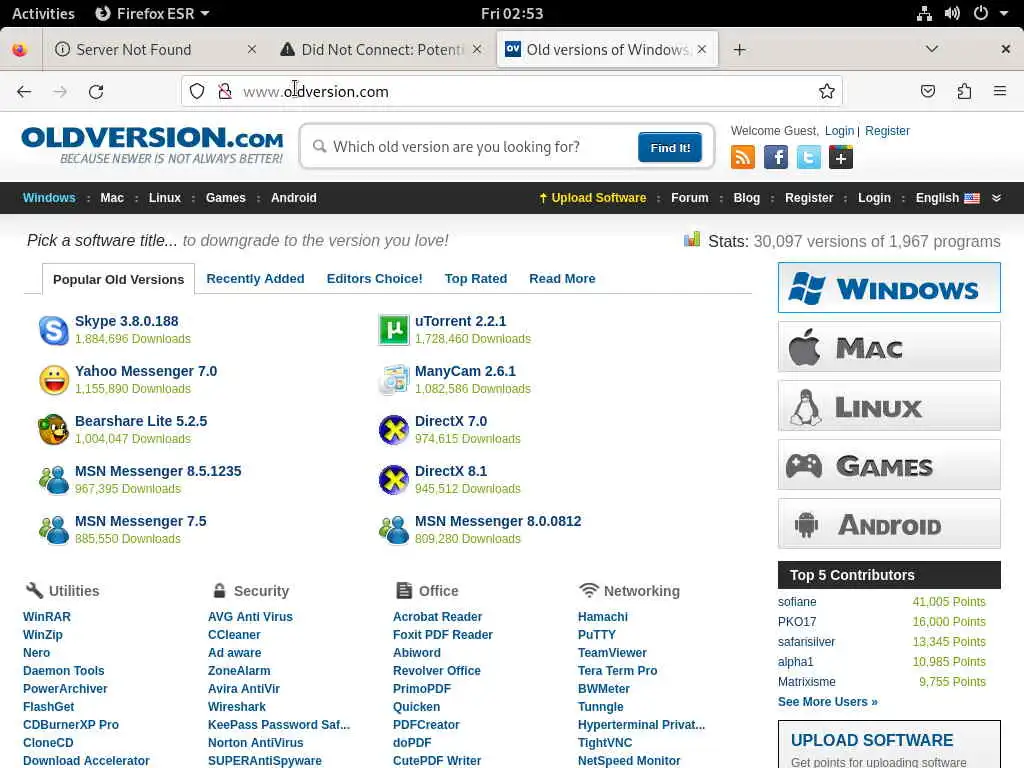Go back to the previous page
1024x768 pixels.
coord(24,91)
